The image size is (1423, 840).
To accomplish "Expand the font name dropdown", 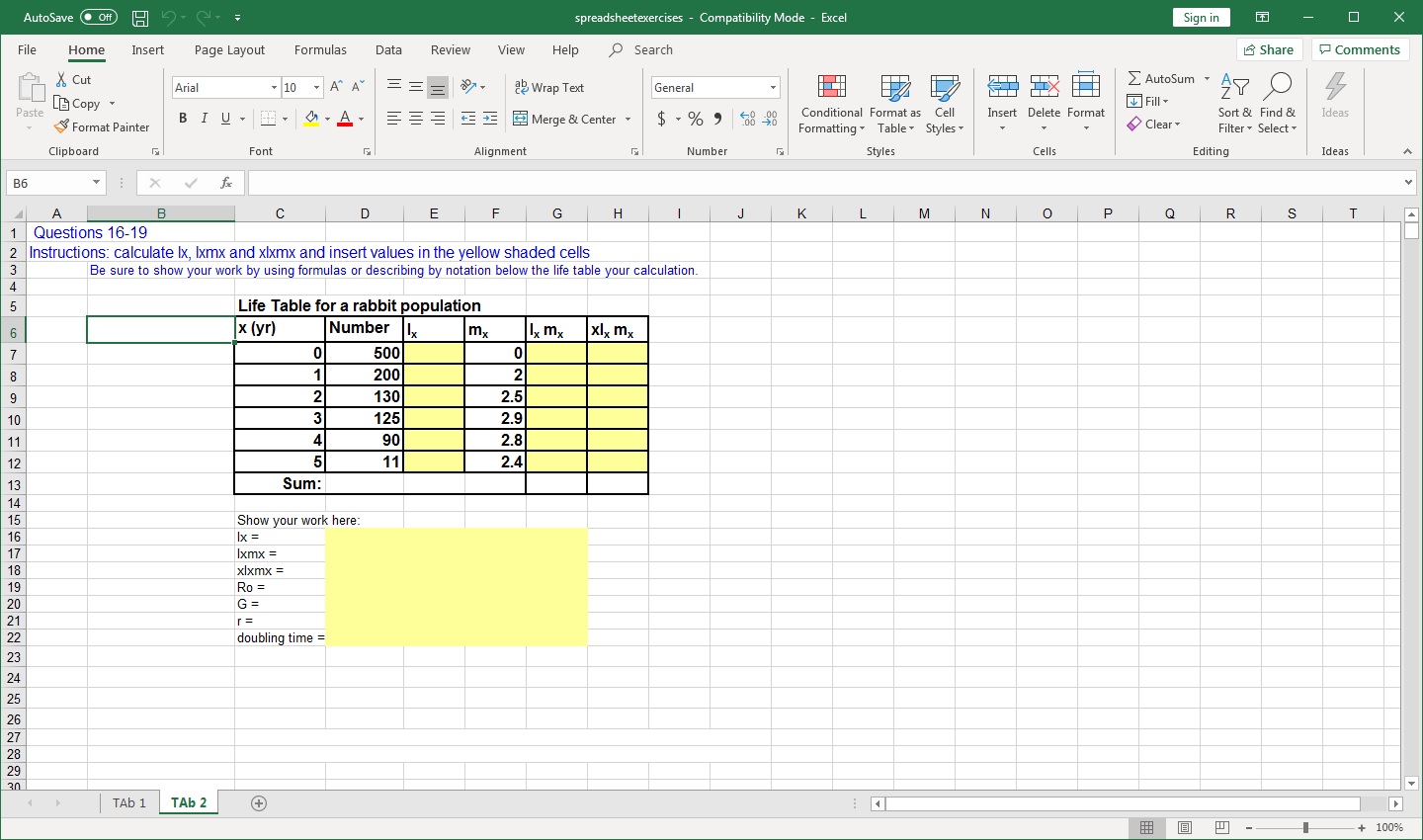I will (274, 88).
